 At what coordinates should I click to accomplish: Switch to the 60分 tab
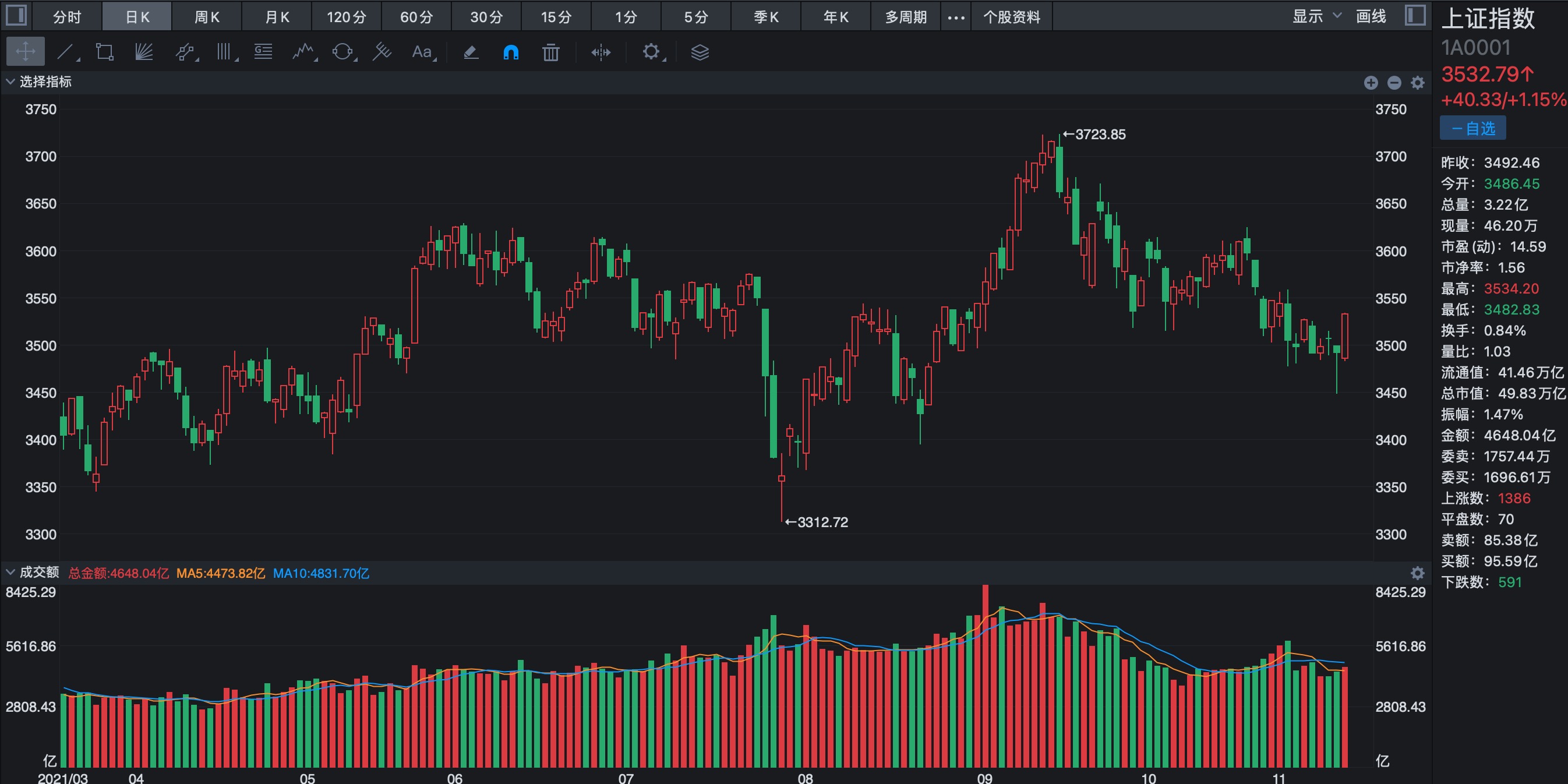click(x=416, y=16)
